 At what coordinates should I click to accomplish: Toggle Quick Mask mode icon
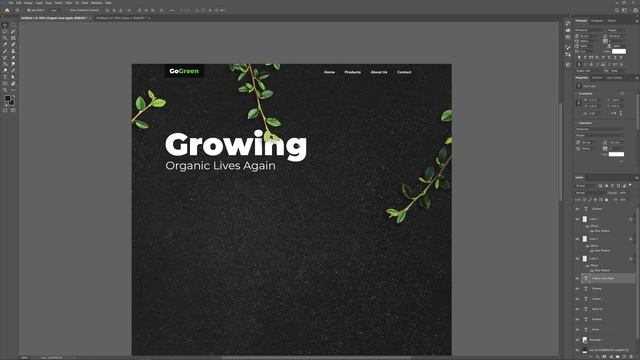[5, 110]
